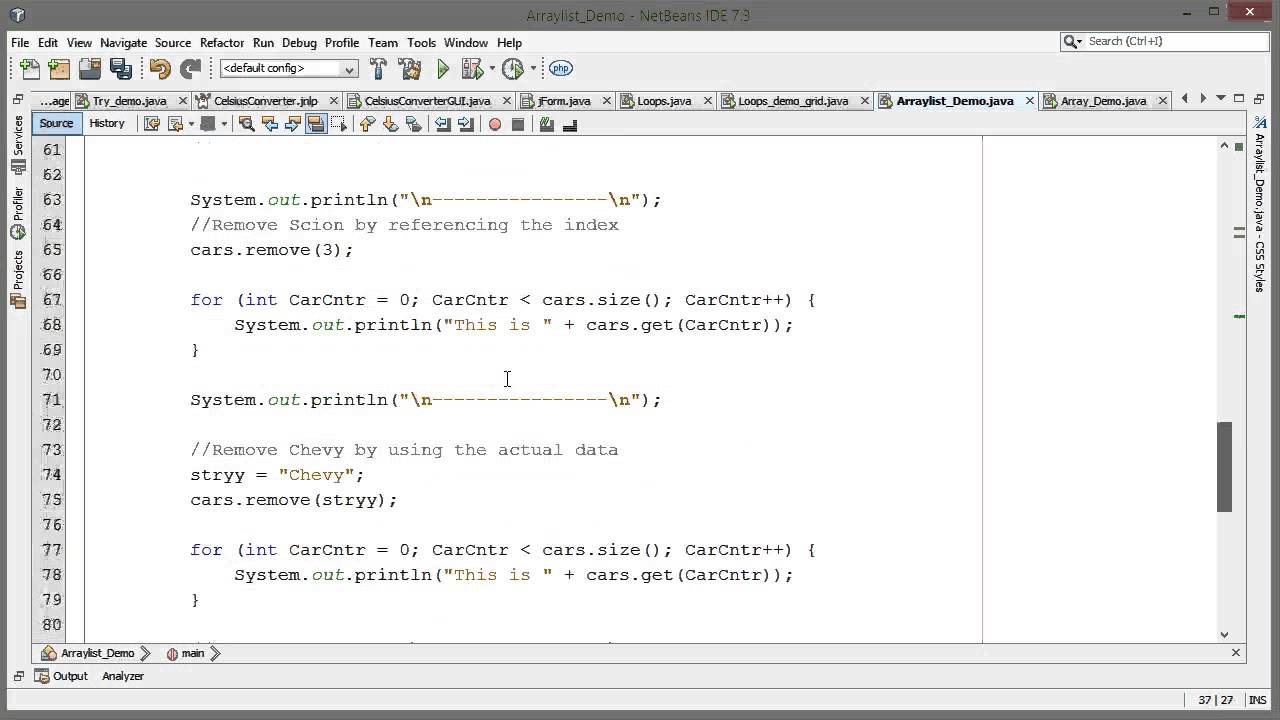
Task: Click the php toolbar icon
Action: (561, 68)
